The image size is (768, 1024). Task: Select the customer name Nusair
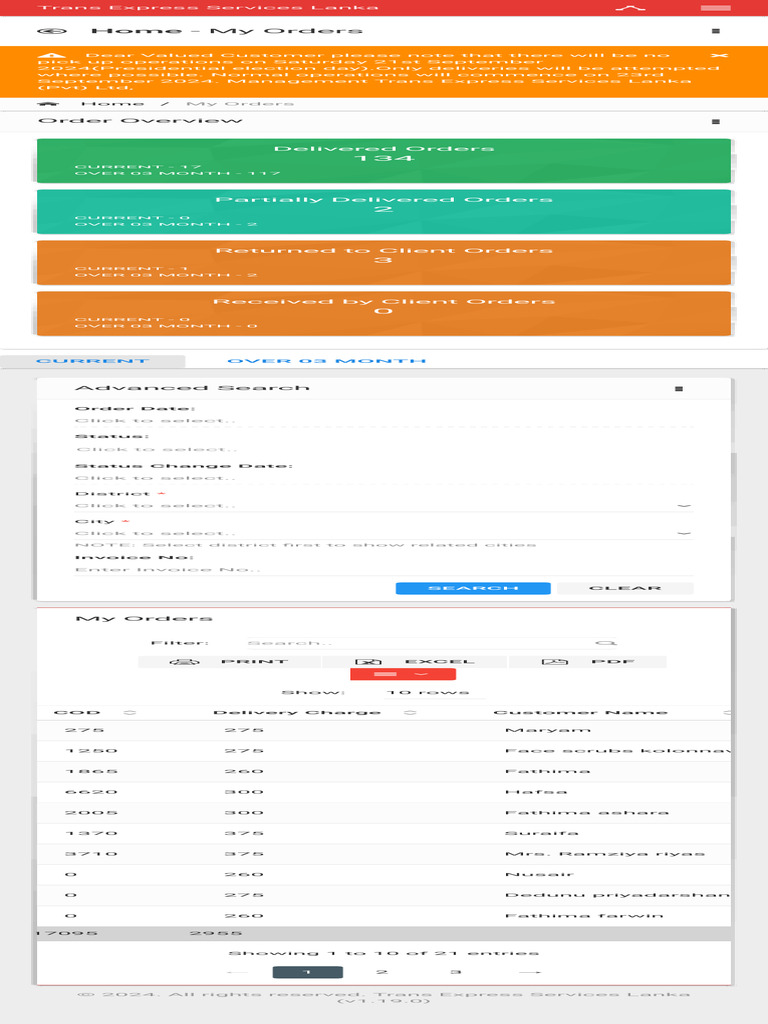tap(539, 874)
